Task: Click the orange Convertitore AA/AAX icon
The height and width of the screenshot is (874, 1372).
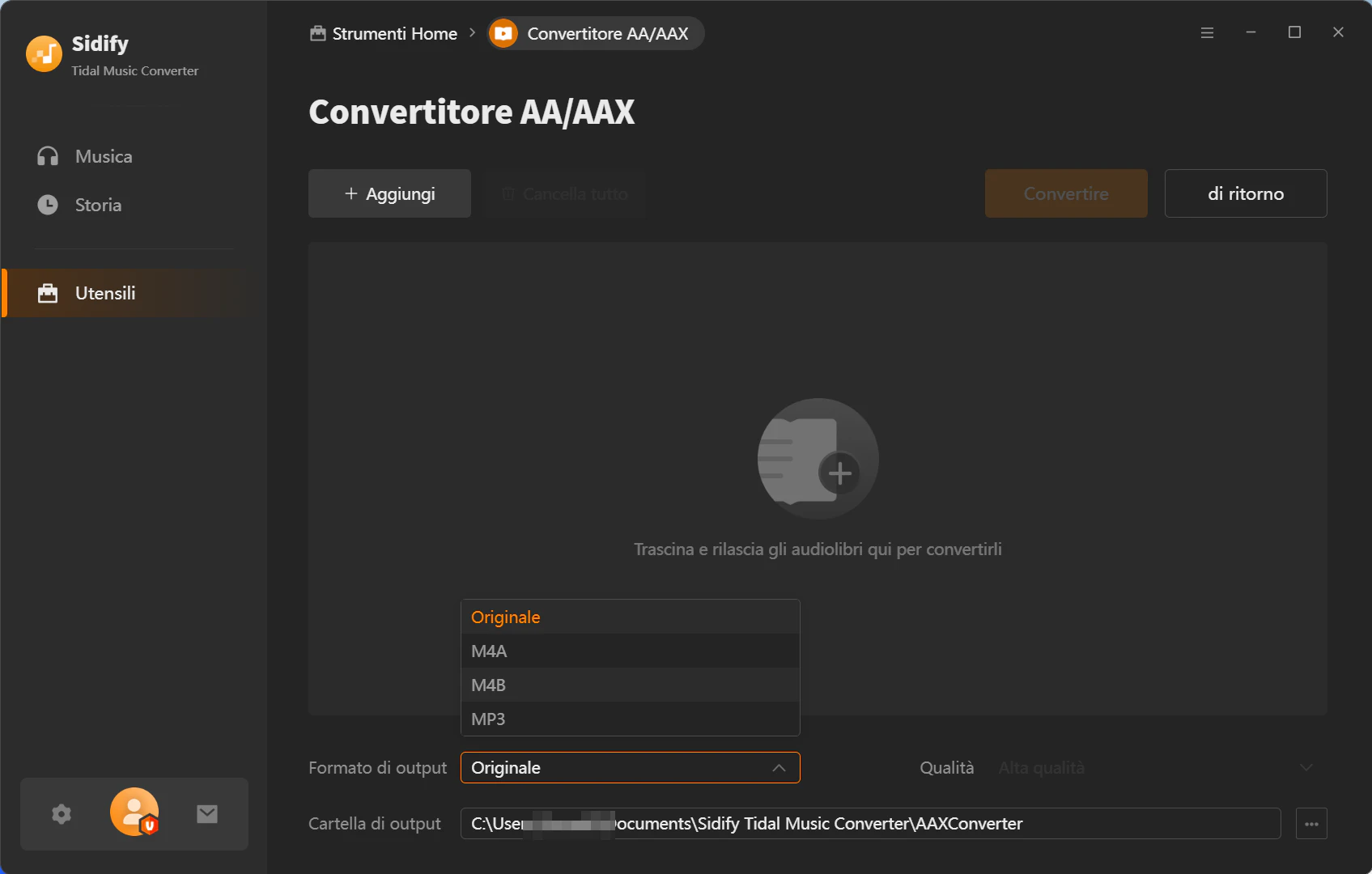Action: [x=503, y=33]
